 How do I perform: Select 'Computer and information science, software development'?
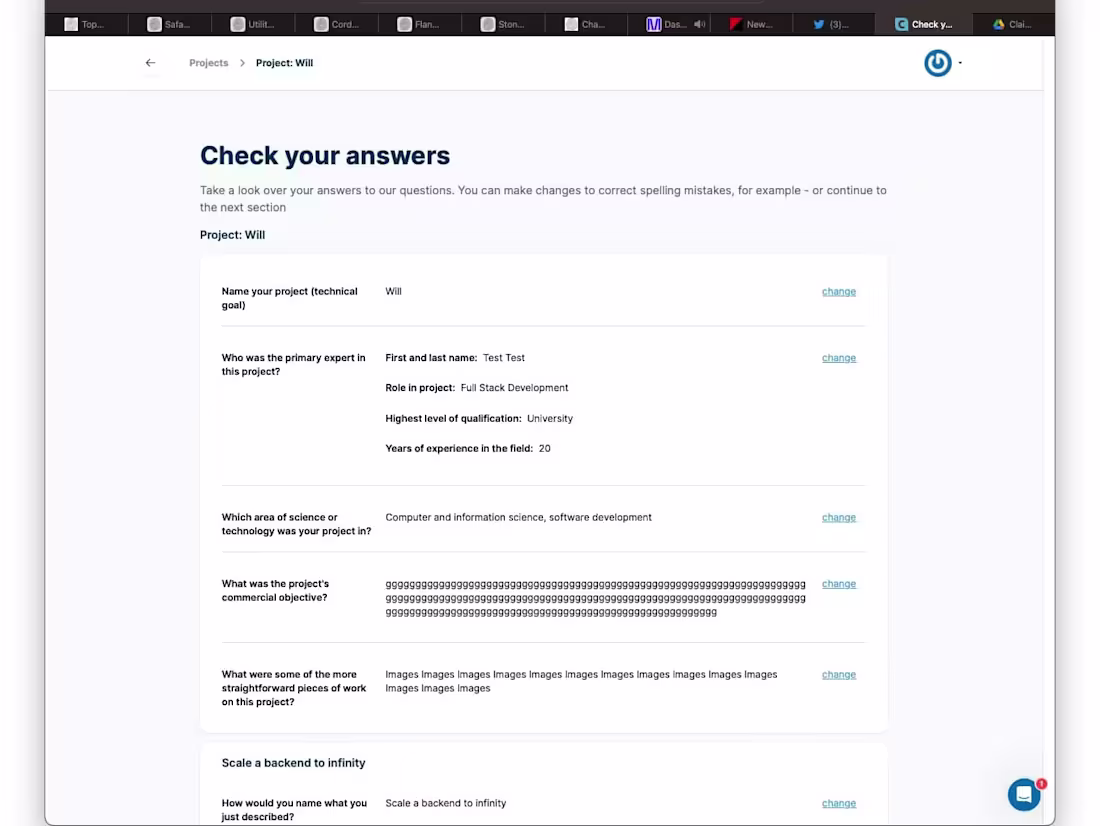point(518,517)
